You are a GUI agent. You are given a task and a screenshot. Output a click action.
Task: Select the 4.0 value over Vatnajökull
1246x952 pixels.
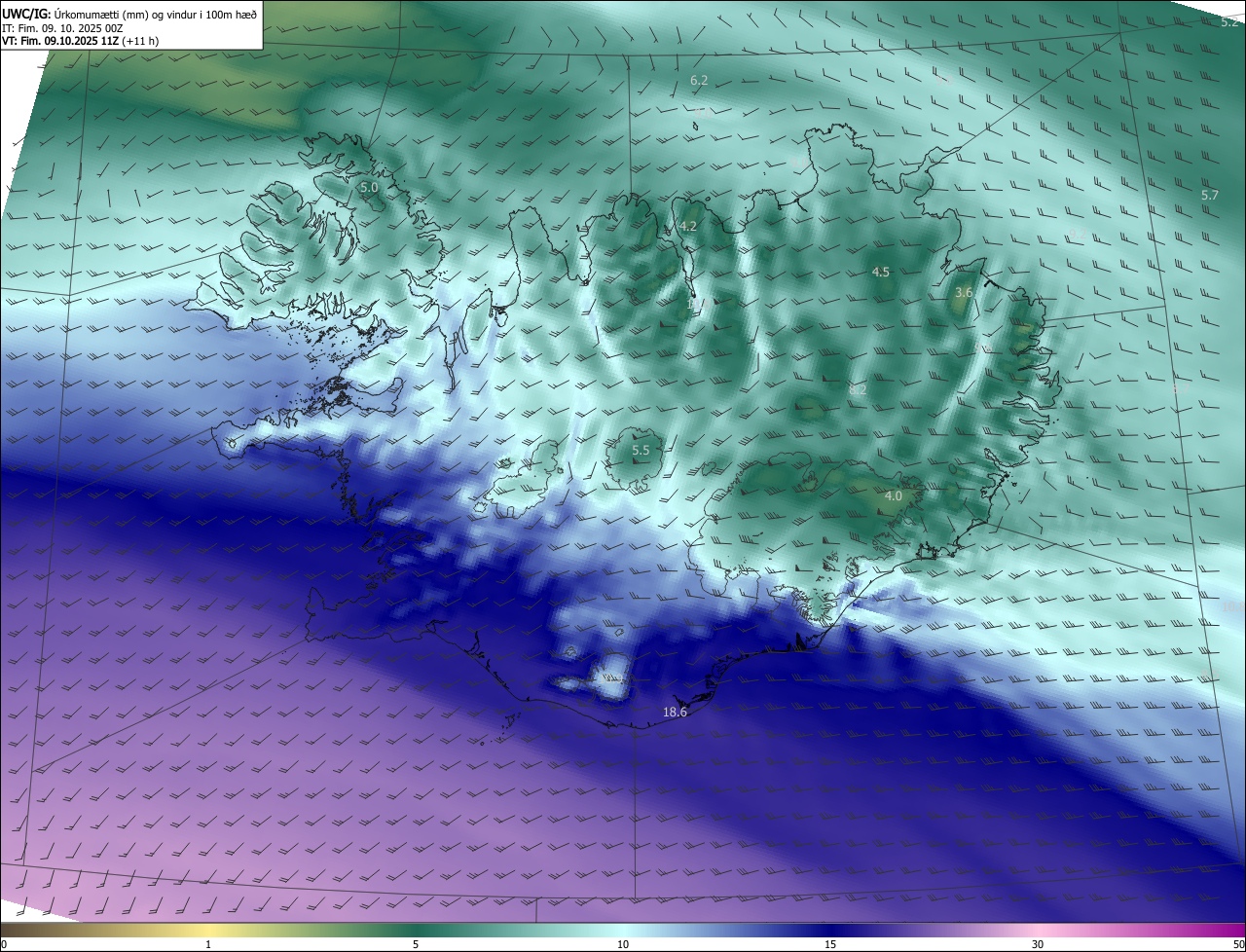click(893, 496)
